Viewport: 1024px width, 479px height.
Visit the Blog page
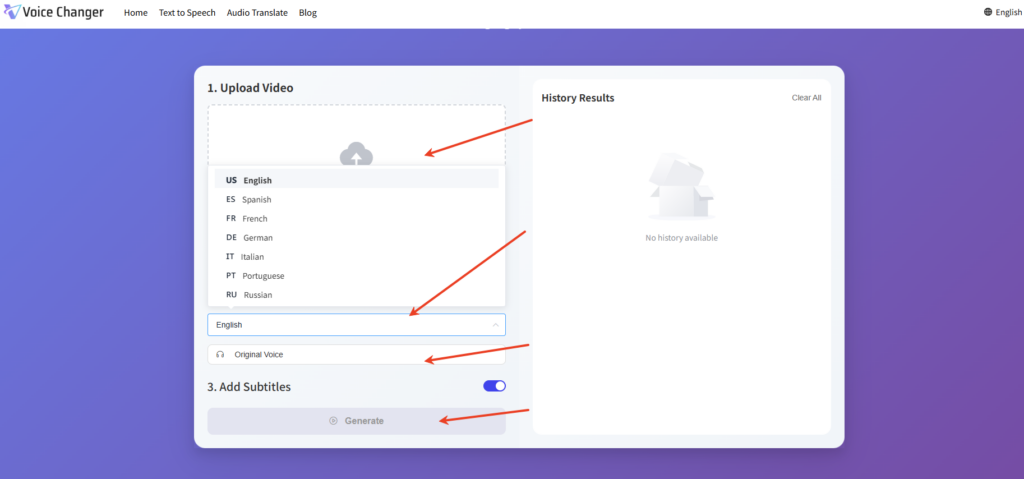click(308, 12)
